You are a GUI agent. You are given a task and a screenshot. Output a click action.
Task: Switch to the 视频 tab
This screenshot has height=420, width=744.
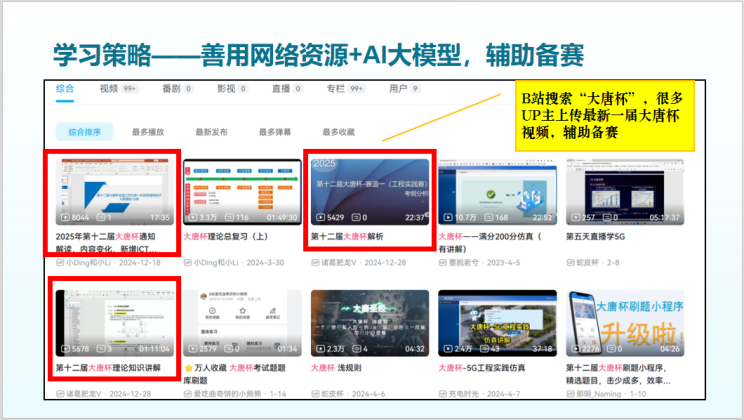109,89
